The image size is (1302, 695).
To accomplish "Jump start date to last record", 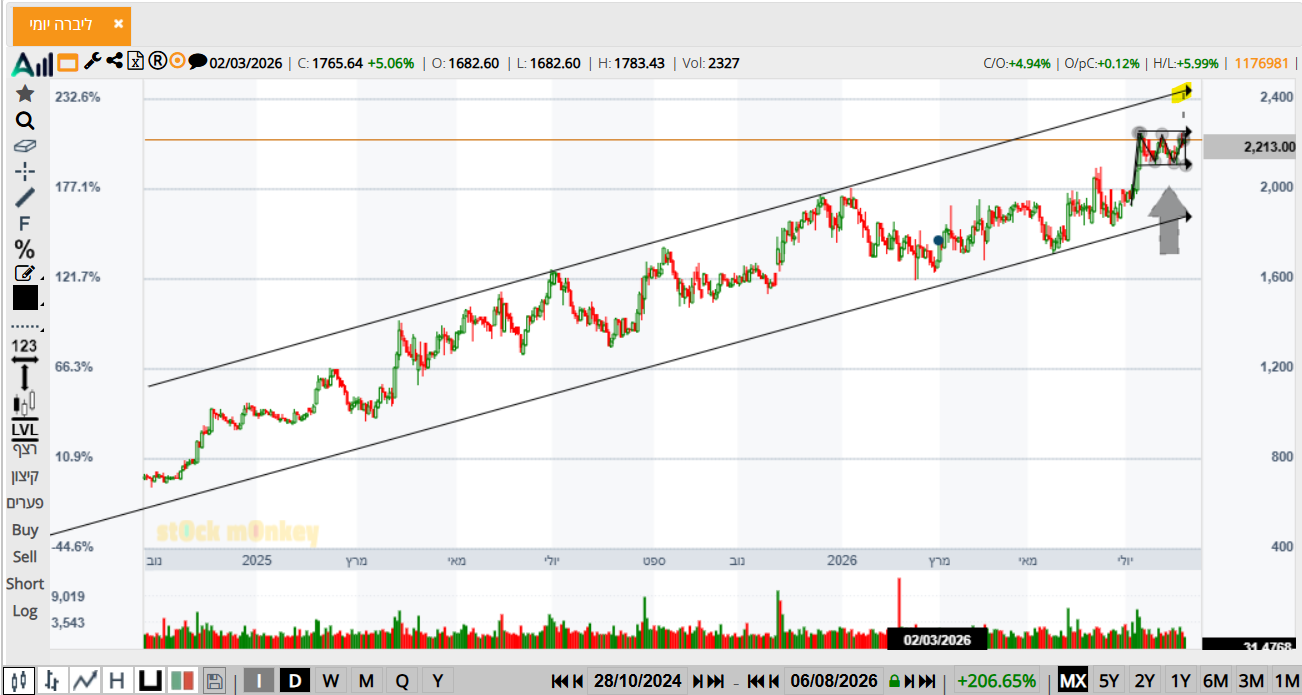I will coord(715,681).
